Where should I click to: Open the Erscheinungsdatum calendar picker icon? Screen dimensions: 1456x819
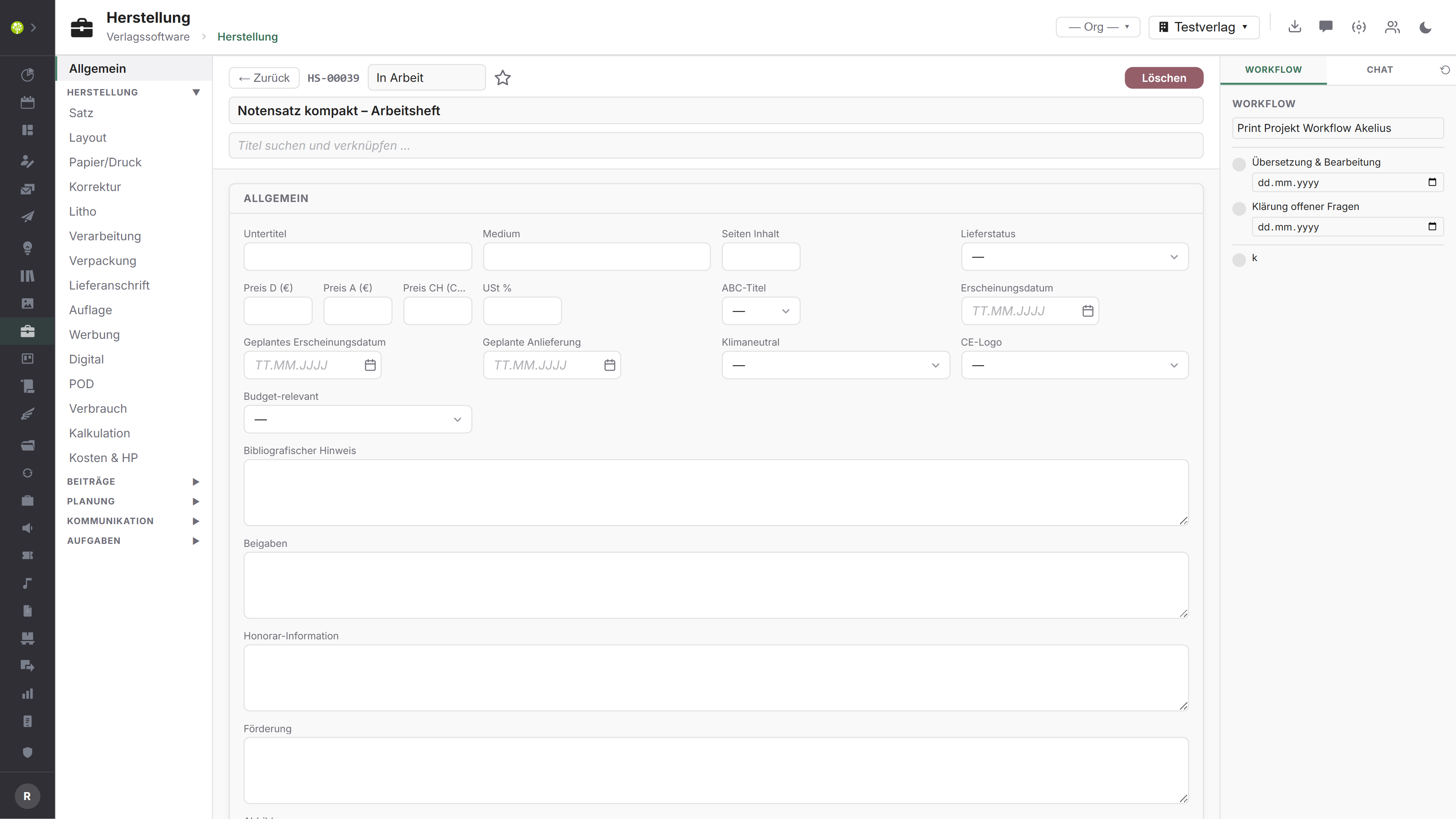1087,311
